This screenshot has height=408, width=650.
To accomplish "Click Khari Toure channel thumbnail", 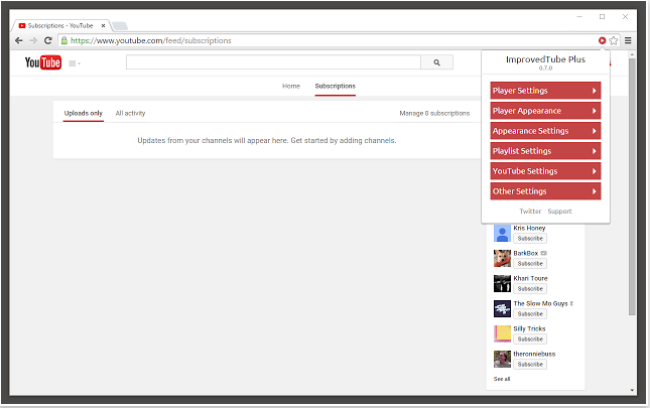I will [502, 284].
